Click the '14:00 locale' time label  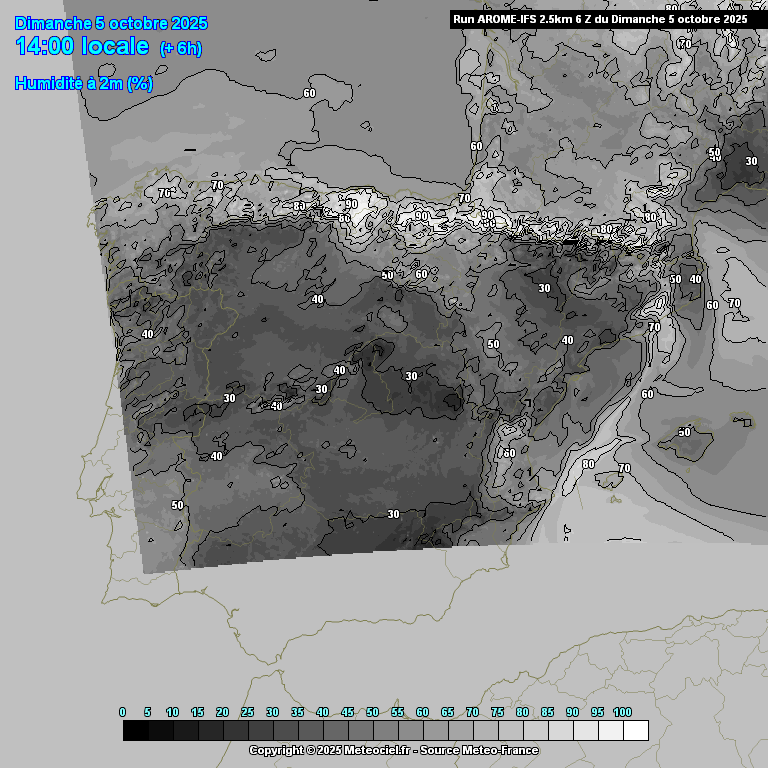click(82, 47)
